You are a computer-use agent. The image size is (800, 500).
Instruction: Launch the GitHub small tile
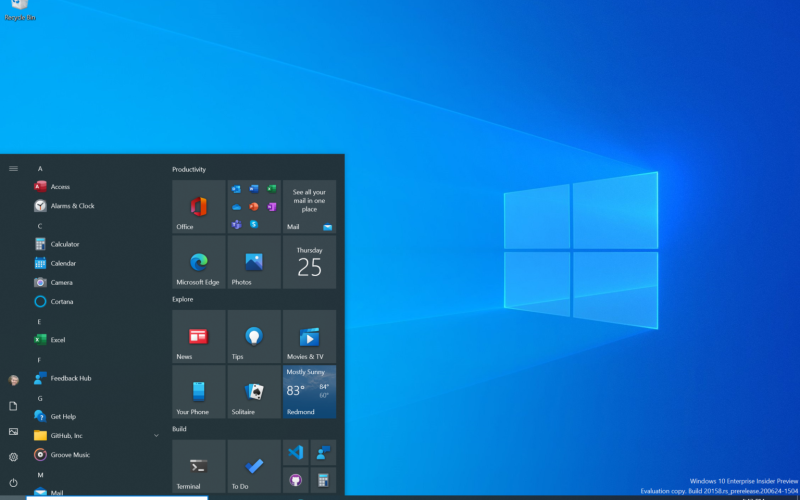(295, 480)
